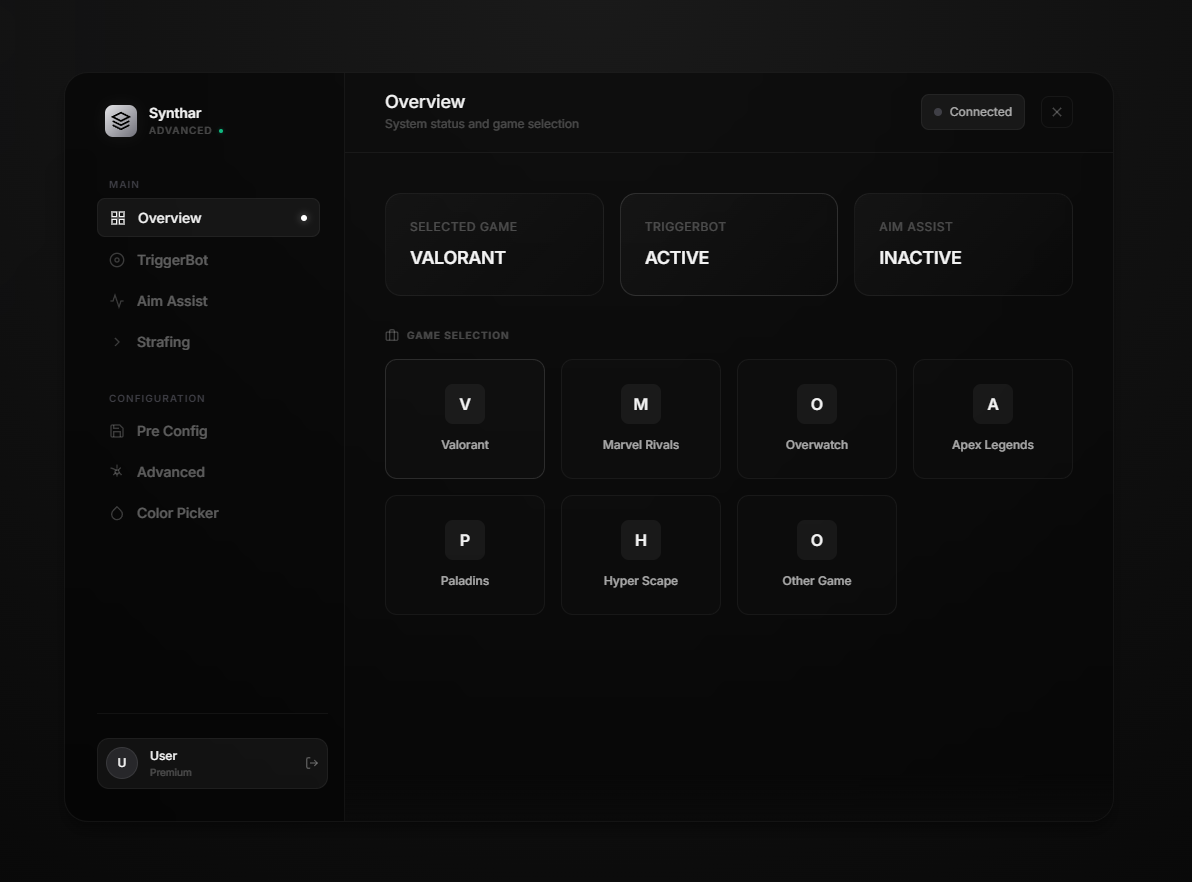Open Pre Config via the save icon
The image size is (1192, 882).
coord(119,431)
